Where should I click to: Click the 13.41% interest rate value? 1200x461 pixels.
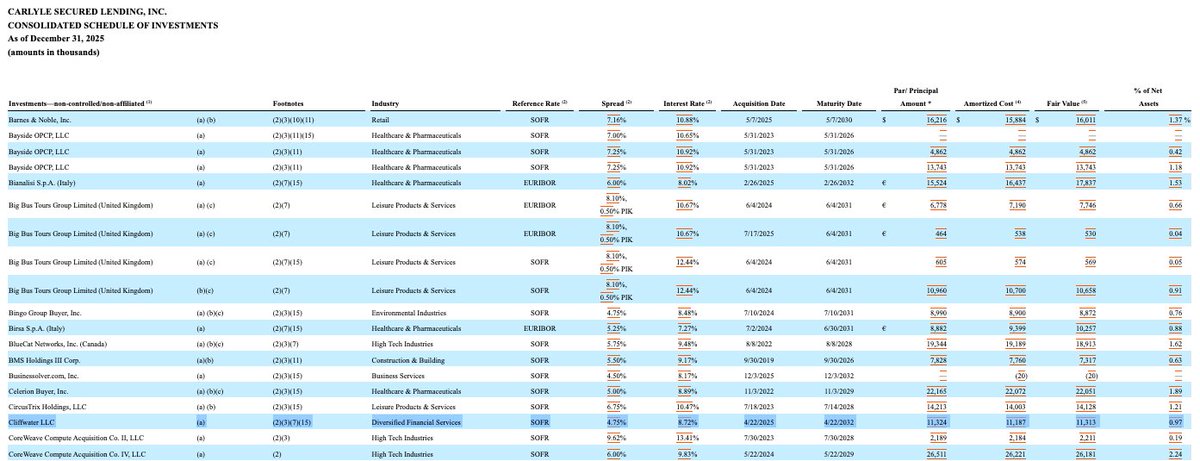(x=689, y=438)
